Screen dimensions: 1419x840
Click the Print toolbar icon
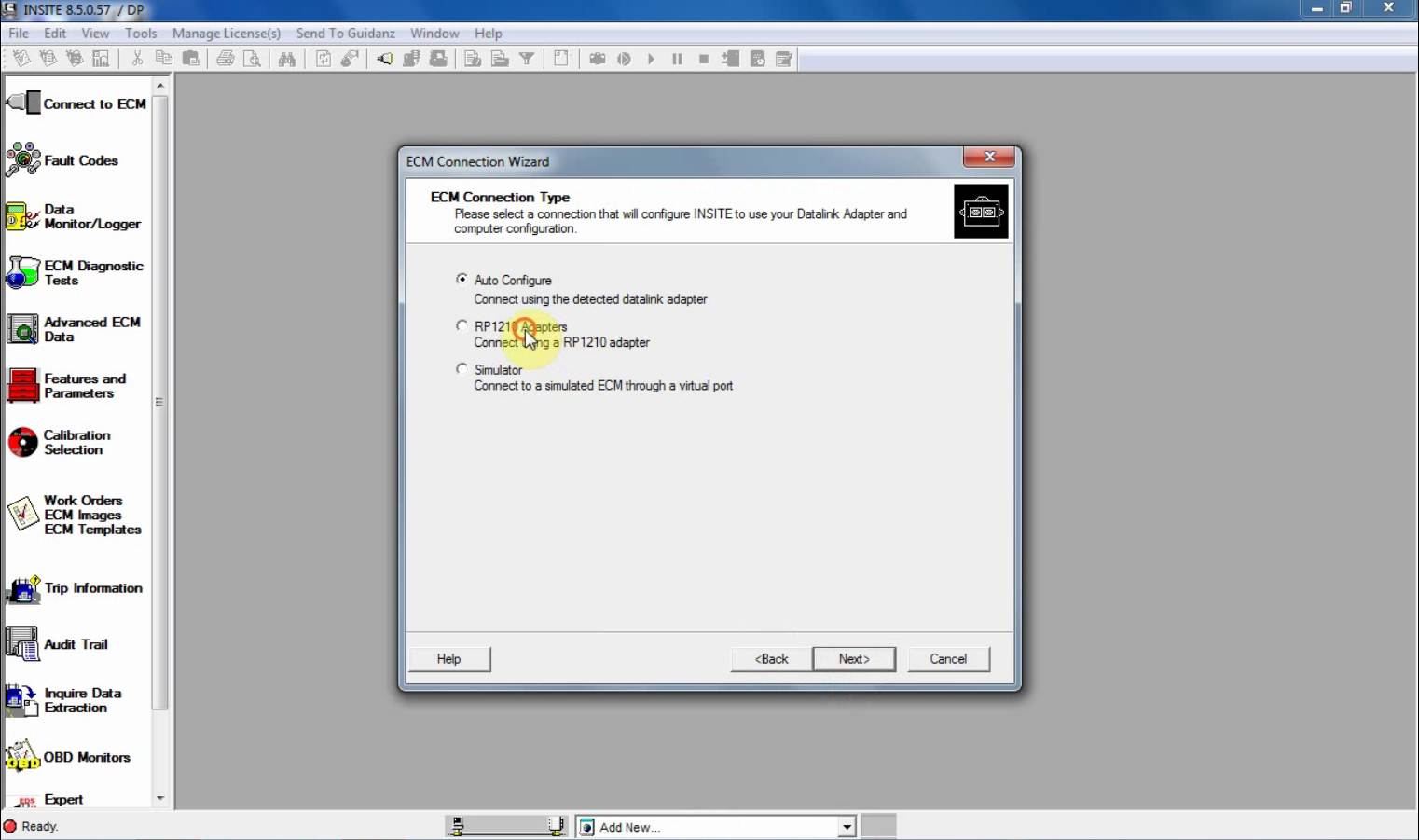(x=226, y=59)
